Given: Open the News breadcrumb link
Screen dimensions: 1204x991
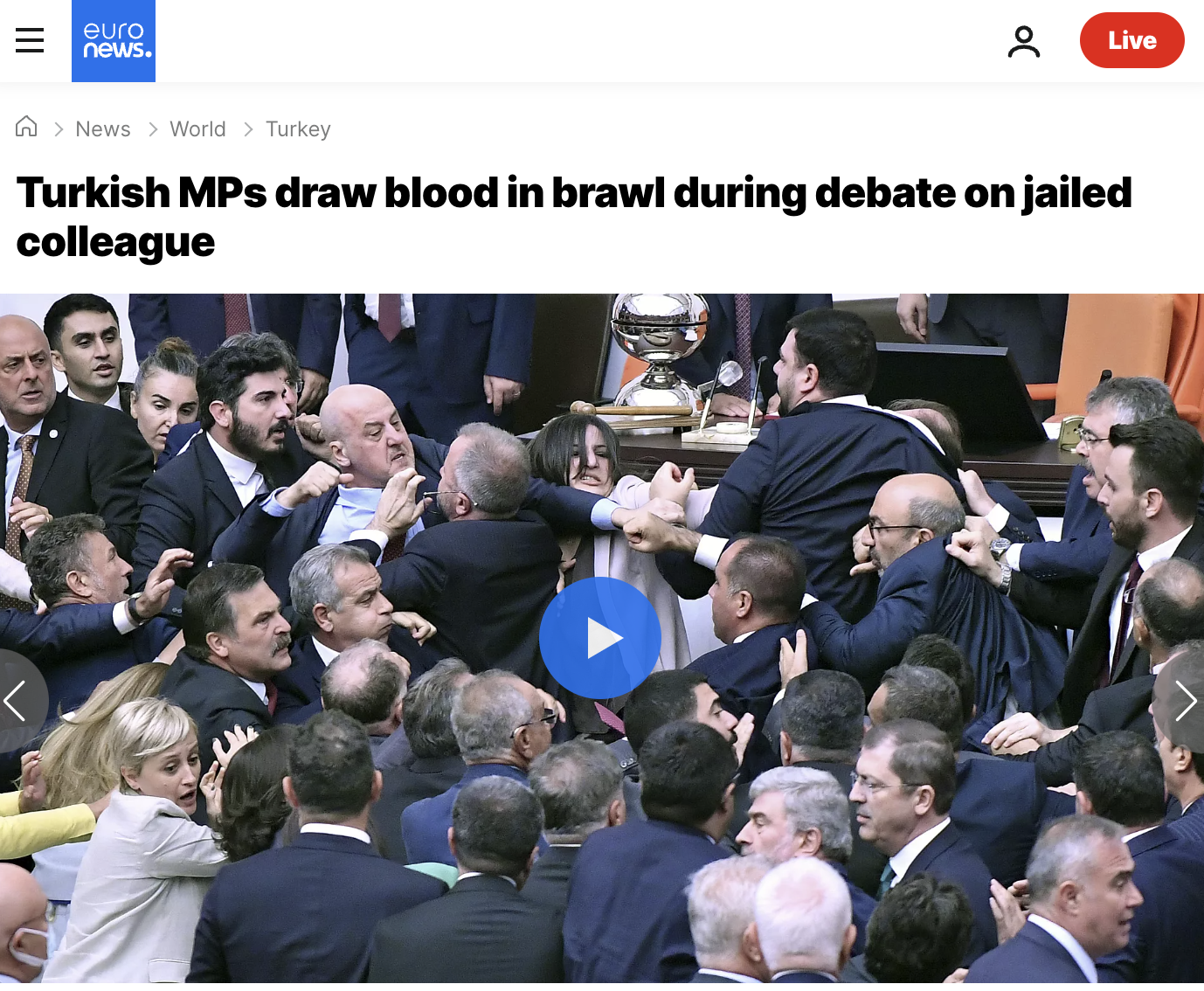Looking at the screenshot, I should point(103,129).
